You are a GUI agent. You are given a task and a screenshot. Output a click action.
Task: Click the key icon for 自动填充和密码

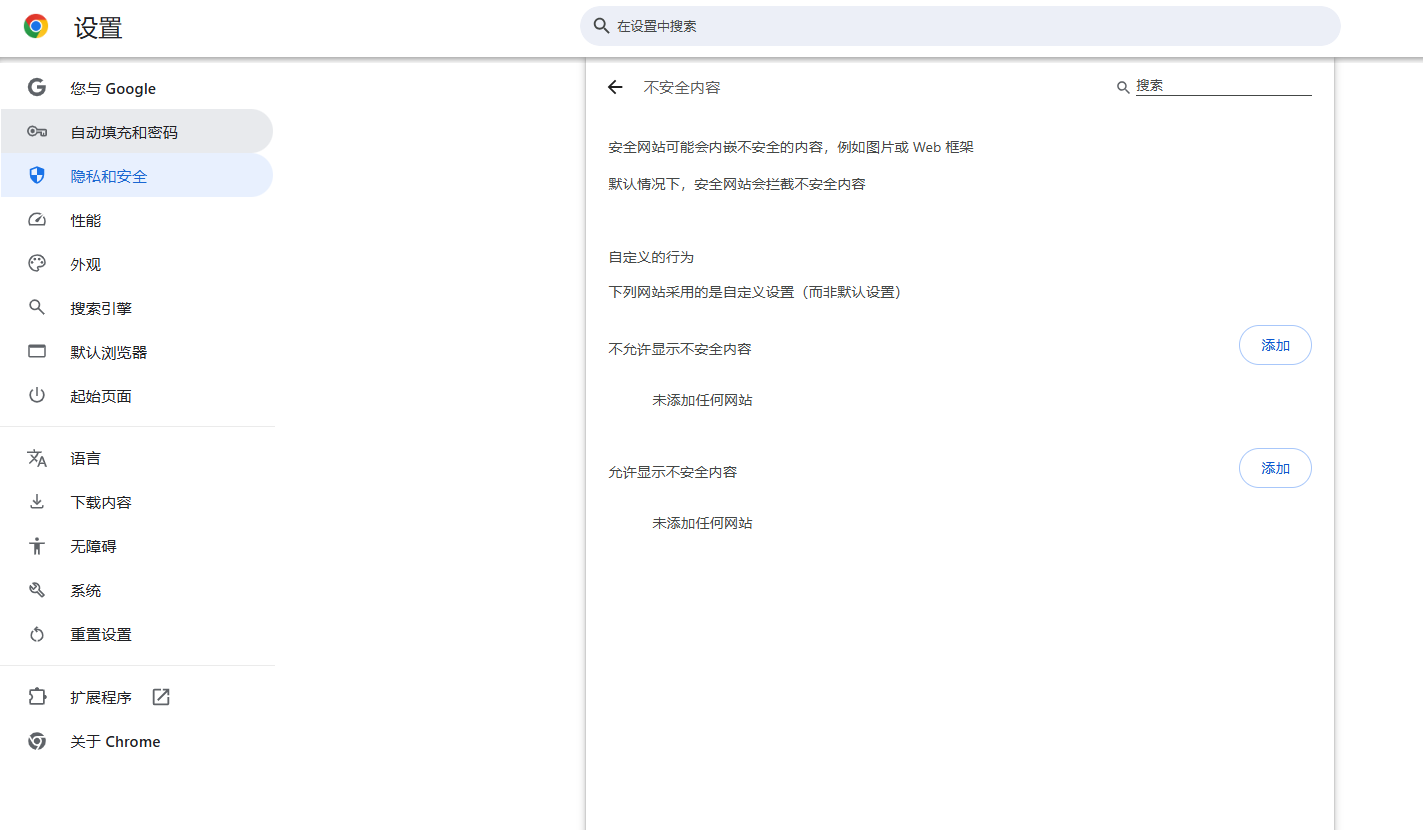[x=37, y=132]
